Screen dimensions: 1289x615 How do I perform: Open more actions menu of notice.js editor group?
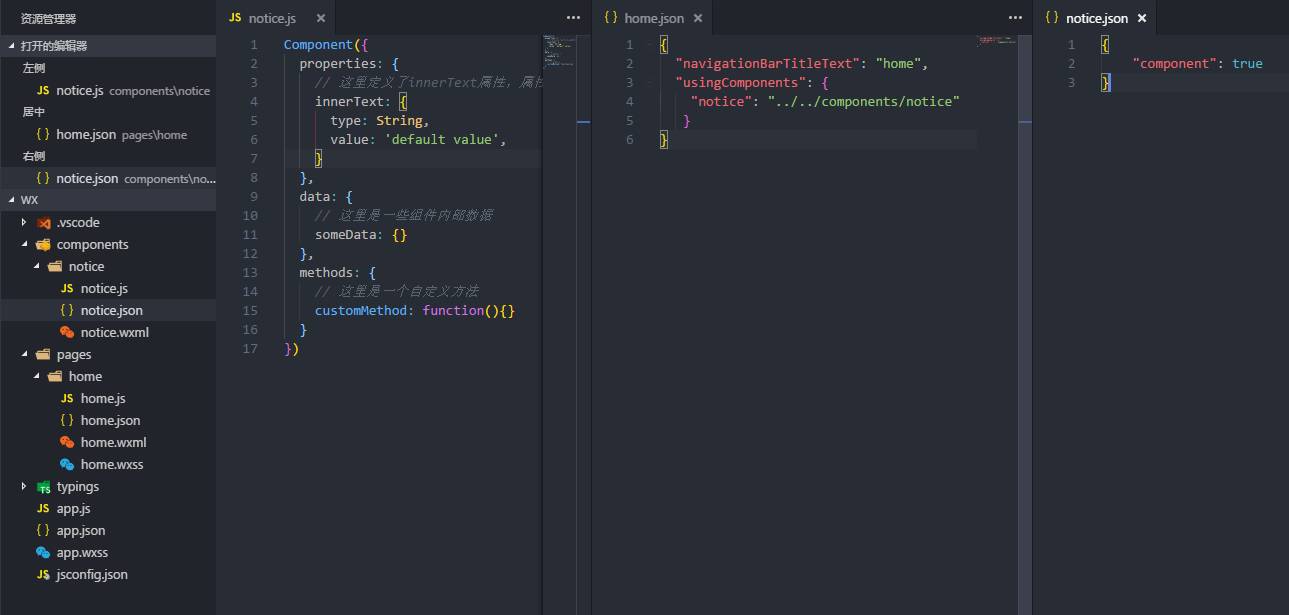pyautogui.click(x=573, y=18)
